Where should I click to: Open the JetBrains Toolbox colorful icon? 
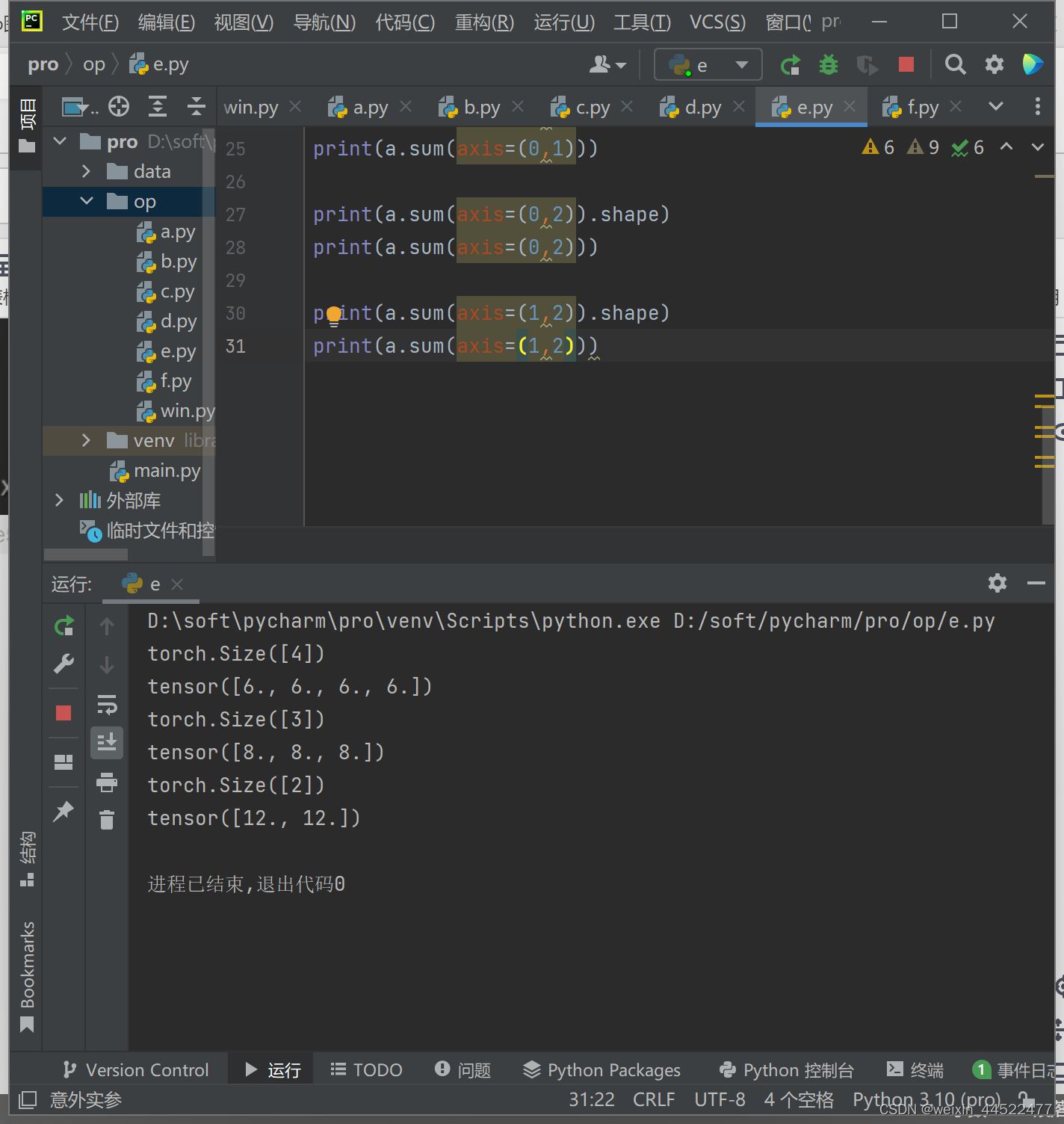[1033, 64]
